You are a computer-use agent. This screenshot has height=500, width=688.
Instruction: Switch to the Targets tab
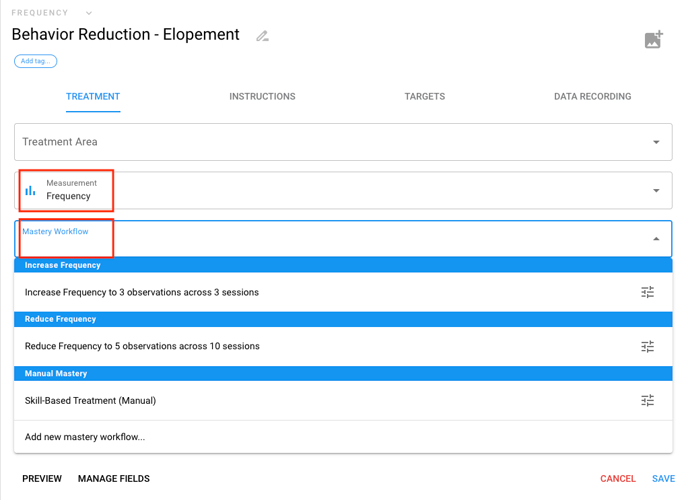[x=424, y=97]
